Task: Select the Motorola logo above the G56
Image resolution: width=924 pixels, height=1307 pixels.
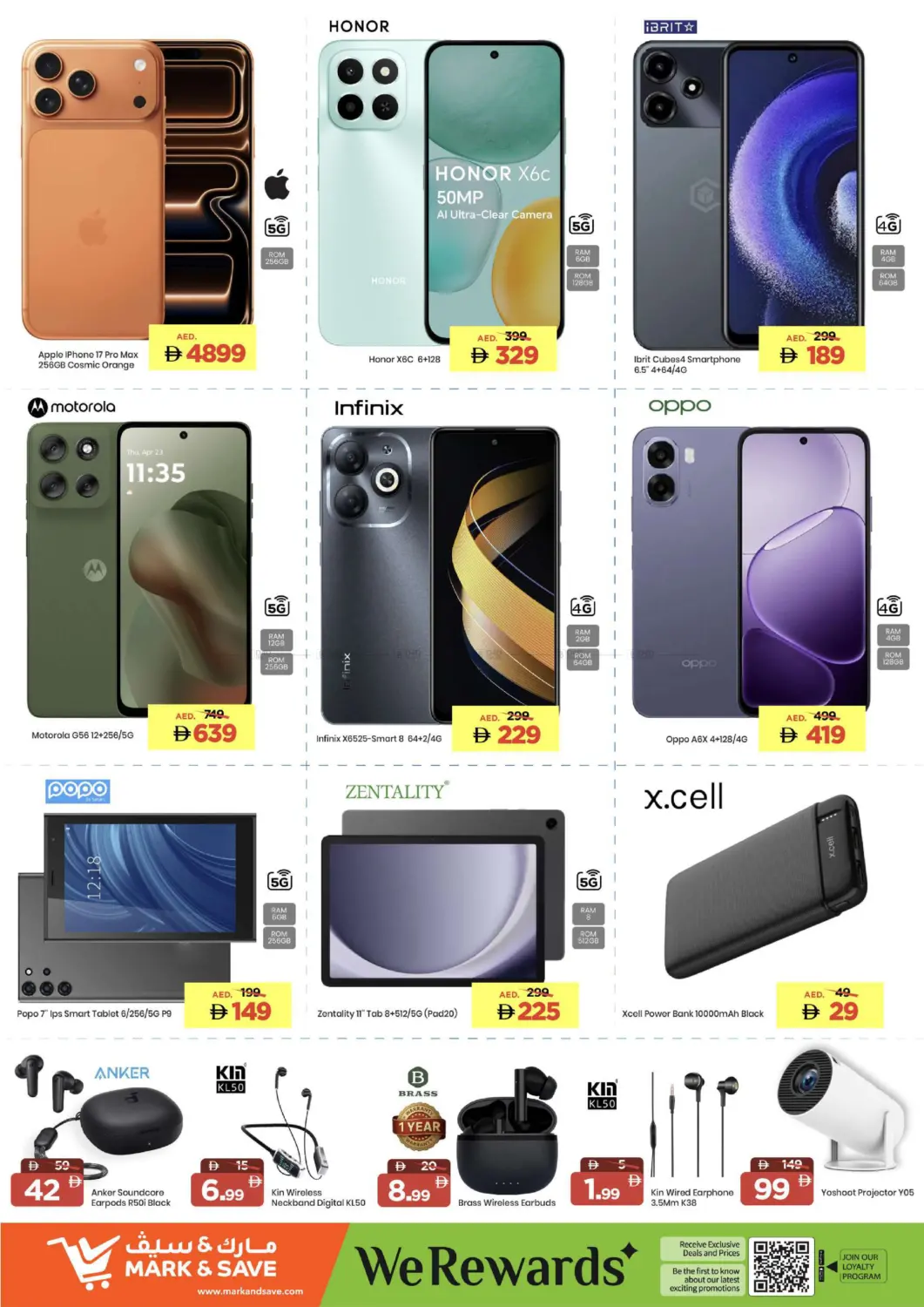Action: pyautogui.click(x=72, y=407)
